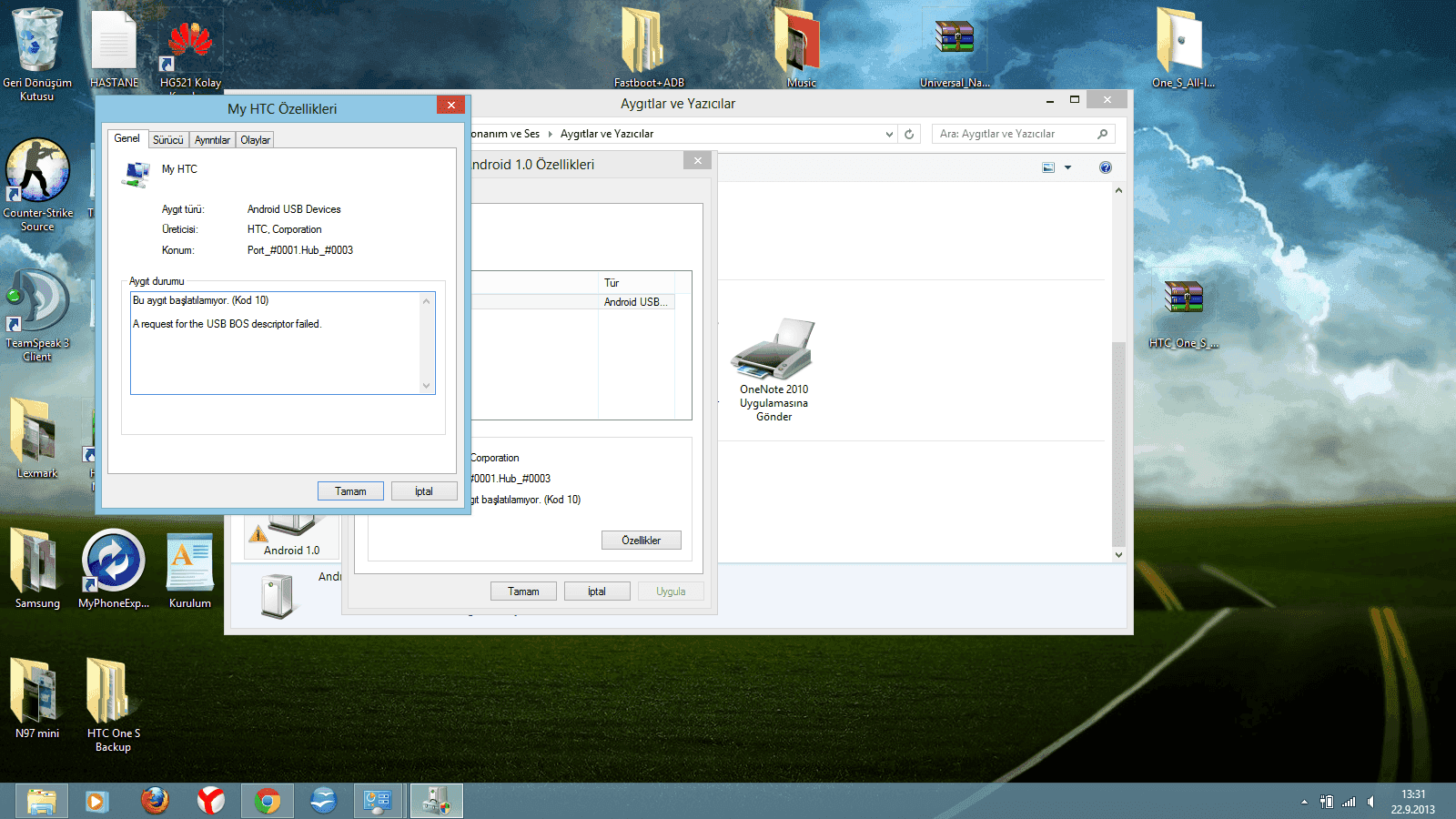Open the HASTANE document icon

pyautogui.click(x=114, y=49)
